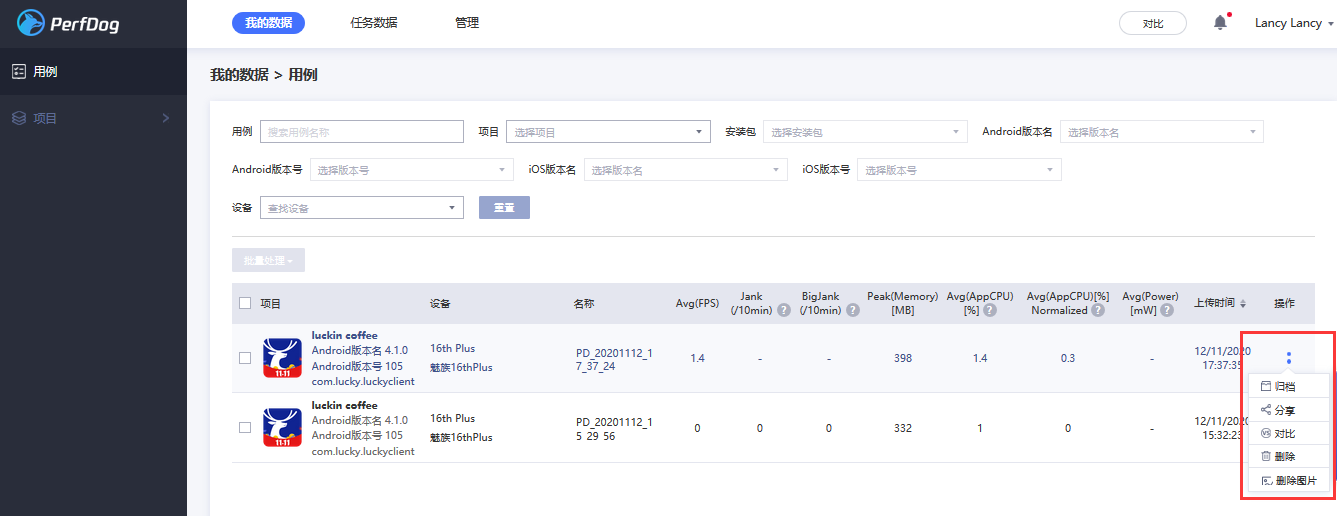The image size is (1337, 516).
Task: Click the Jank column help icon
Action: point(783,310)
